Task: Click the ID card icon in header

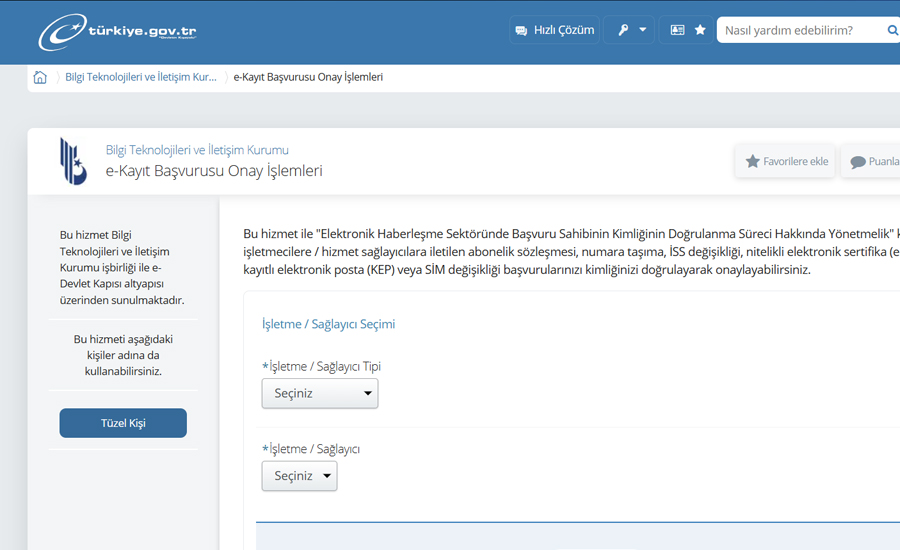Action: 677,30
